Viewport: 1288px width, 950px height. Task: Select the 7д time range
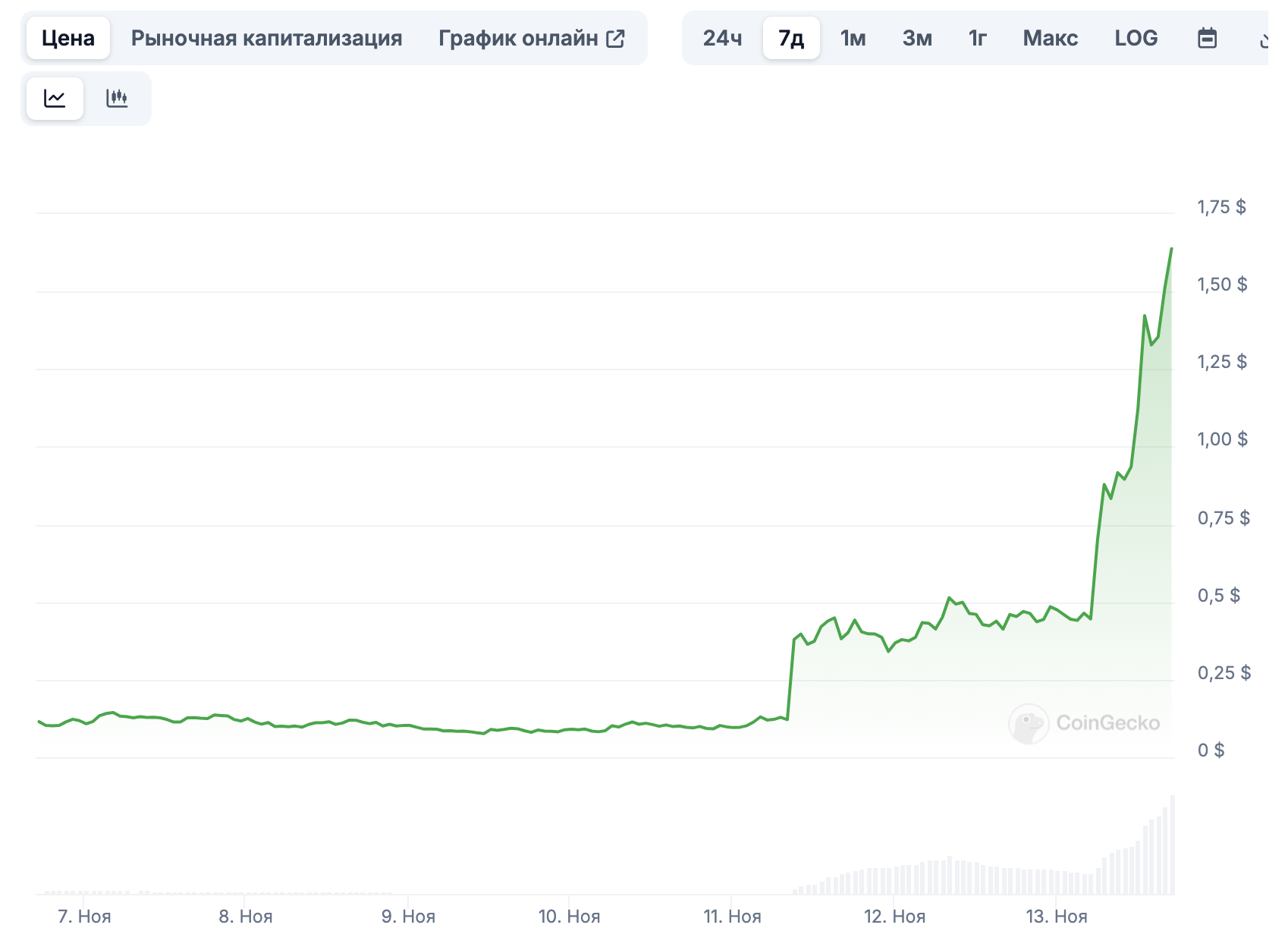pos(791,38)
